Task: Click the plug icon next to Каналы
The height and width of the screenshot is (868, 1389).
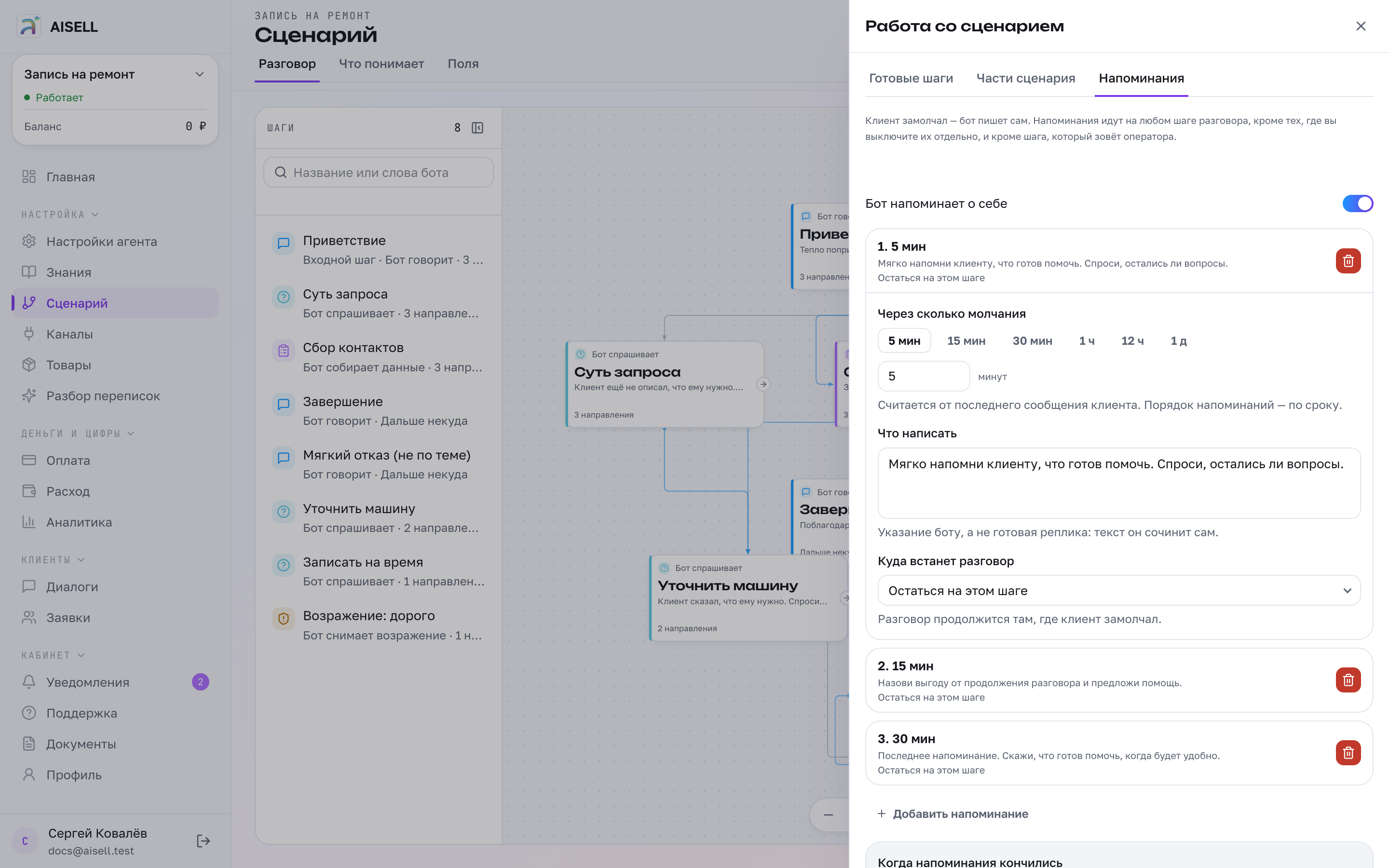Action: coord(29,334)
